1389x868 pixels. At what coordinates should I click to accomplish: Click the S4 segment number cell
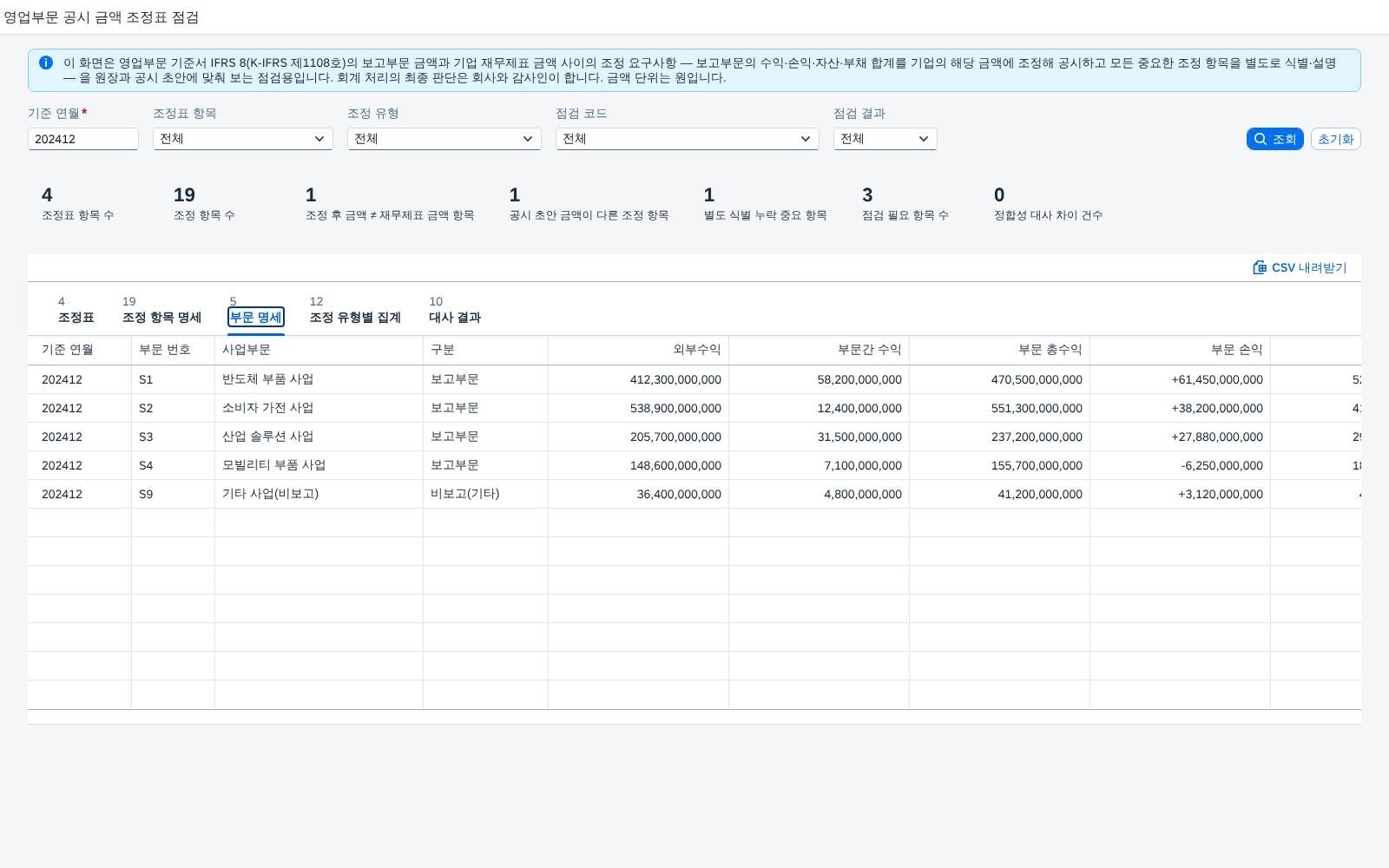[x=173, y=465]
